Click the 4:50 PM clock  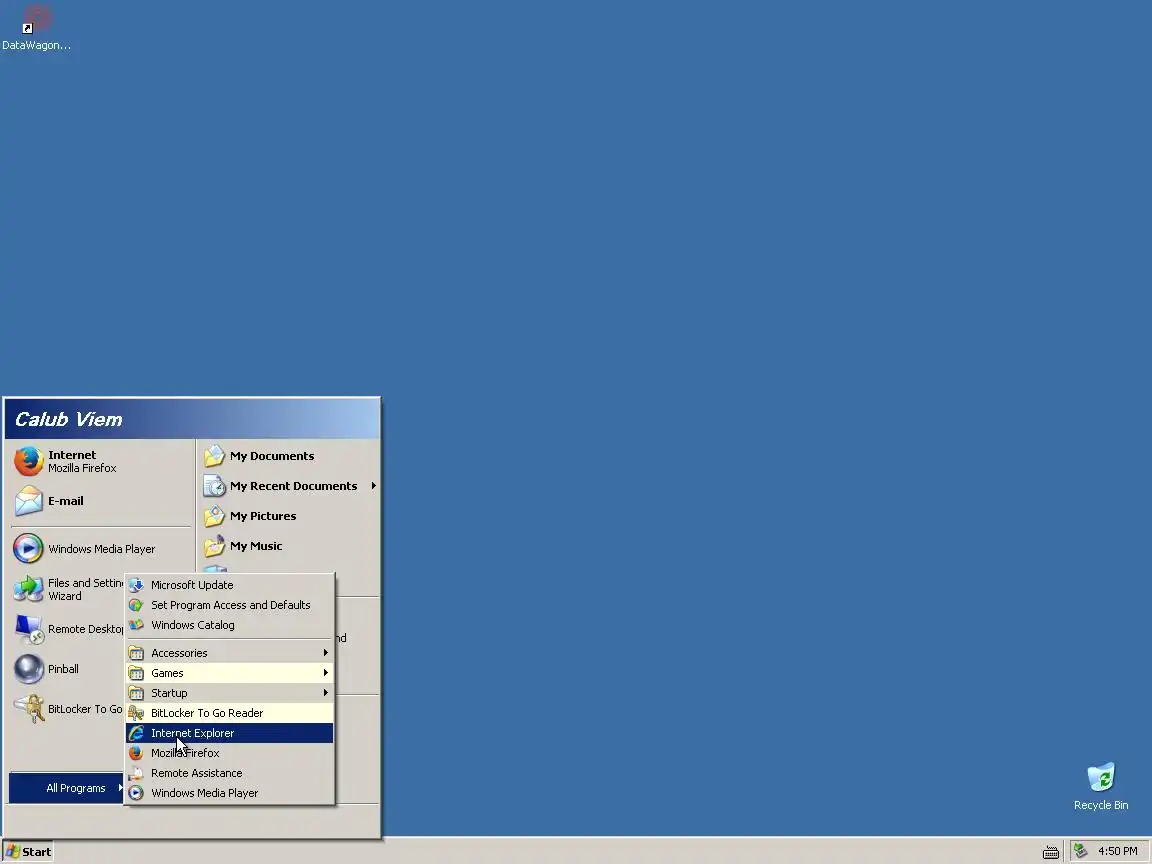pyautogui.click(x=1117, y=852)
